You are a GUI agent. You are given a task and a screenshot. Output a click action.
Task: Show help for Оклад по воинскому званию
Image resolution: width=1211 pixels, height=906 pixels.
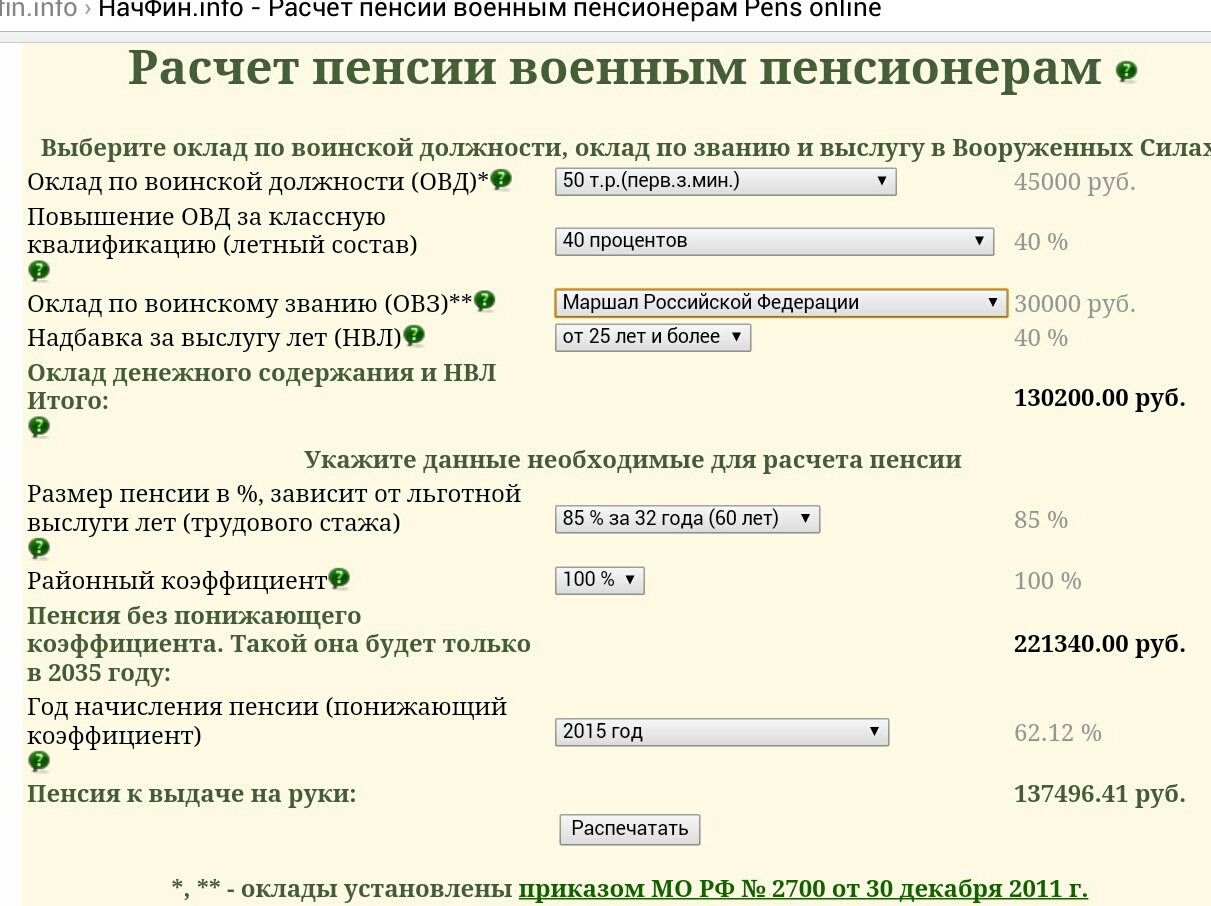point(485,300)
